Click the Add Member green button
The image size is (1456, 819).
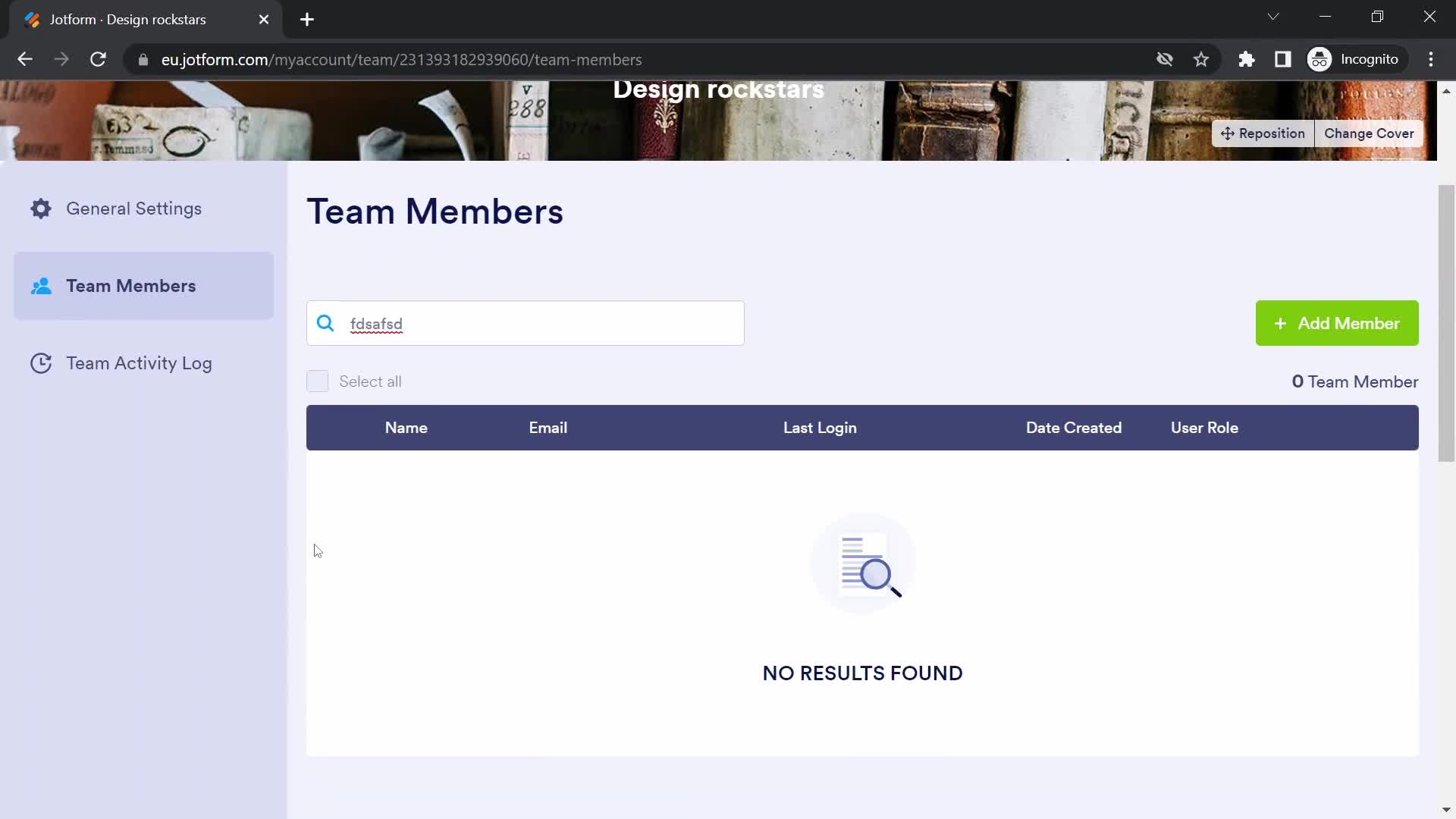tap(1338, 323)
